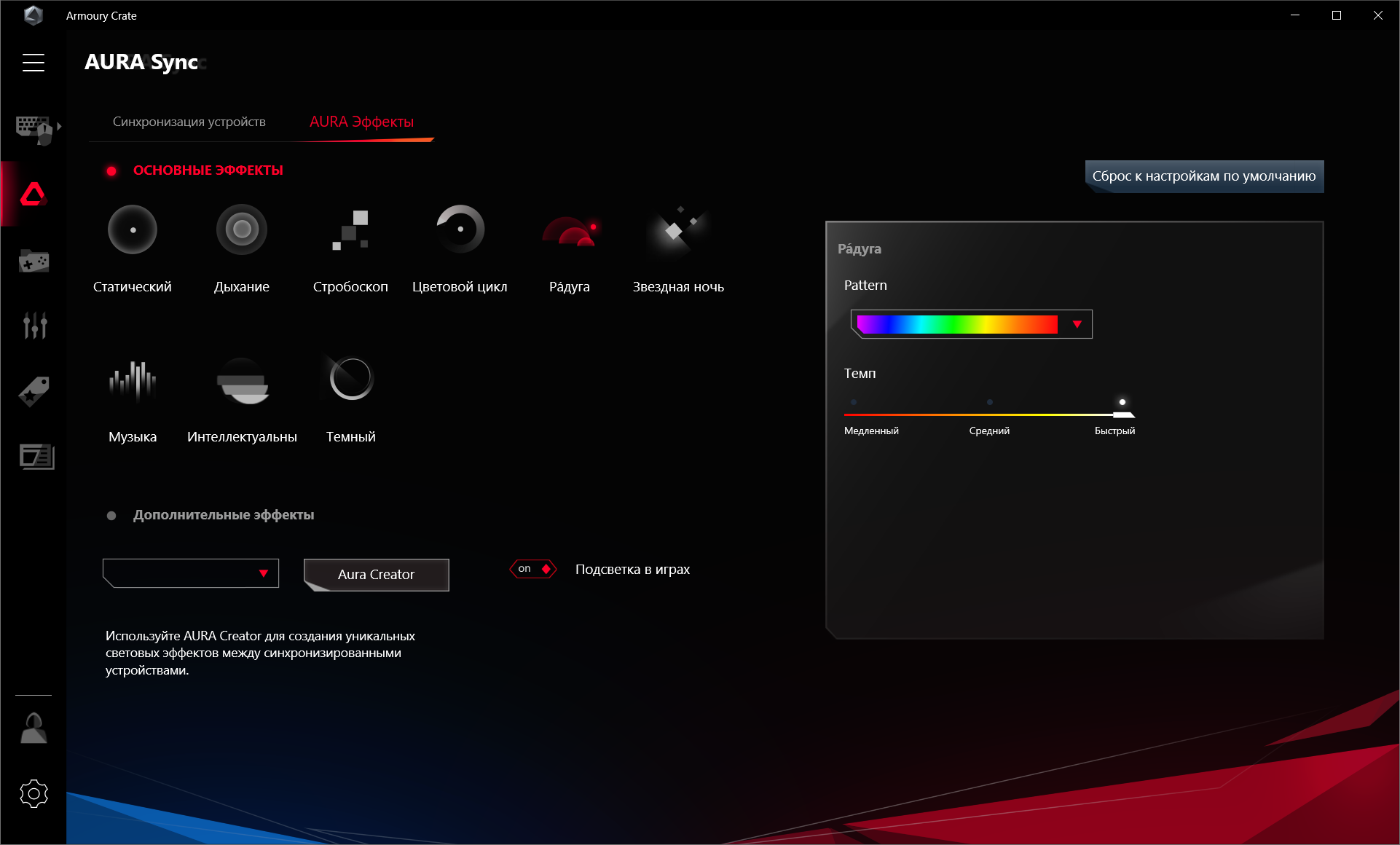Select the Strobing (Стробоскоп) effect icon

[x=350, y=229]
